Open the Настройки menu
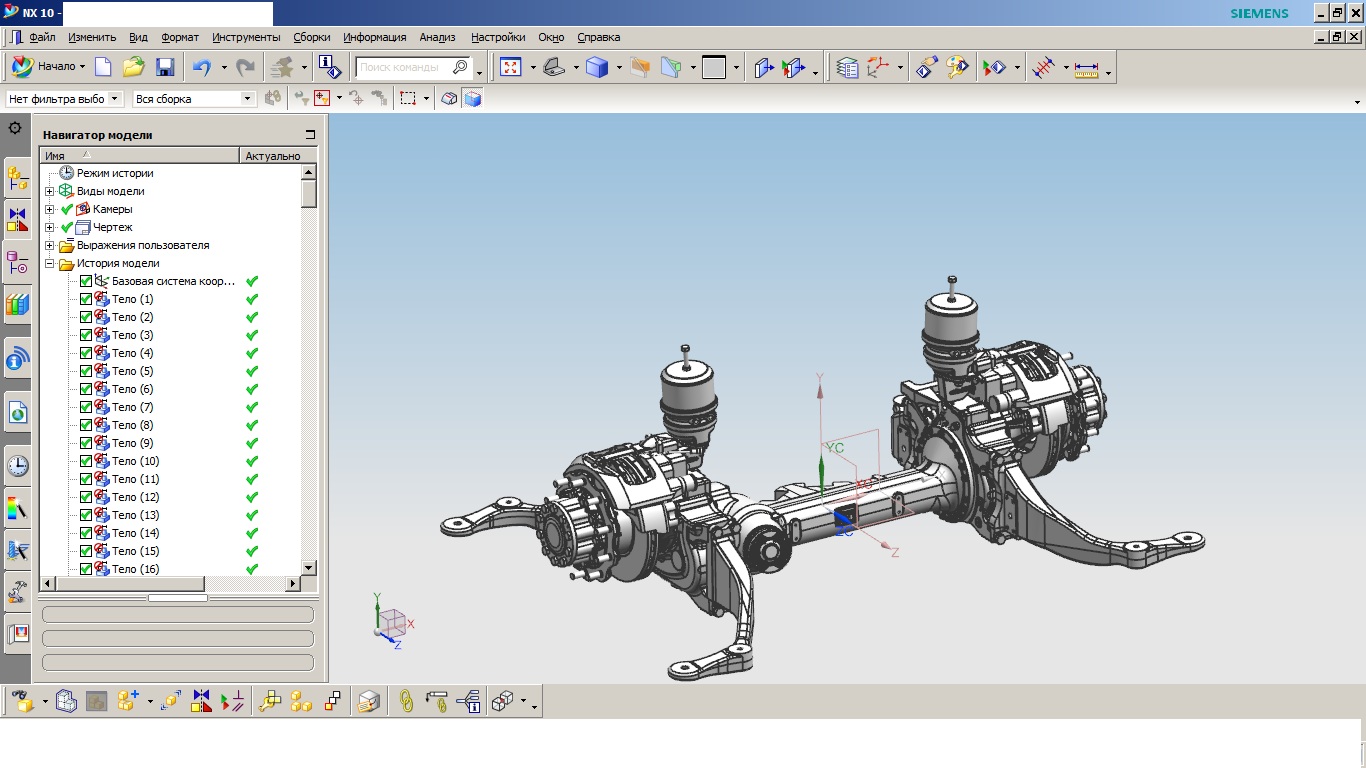The height and width of the screenshot is (768, 1366). [498, 37]
